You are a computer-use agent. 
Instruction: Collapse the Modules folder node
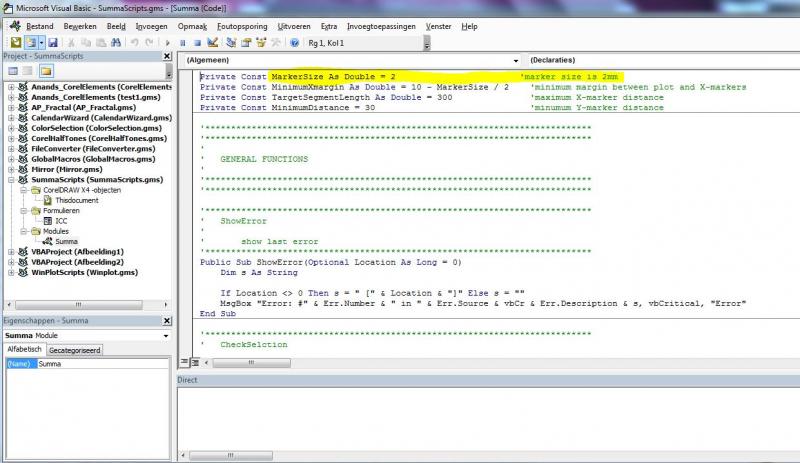(23, 231)
